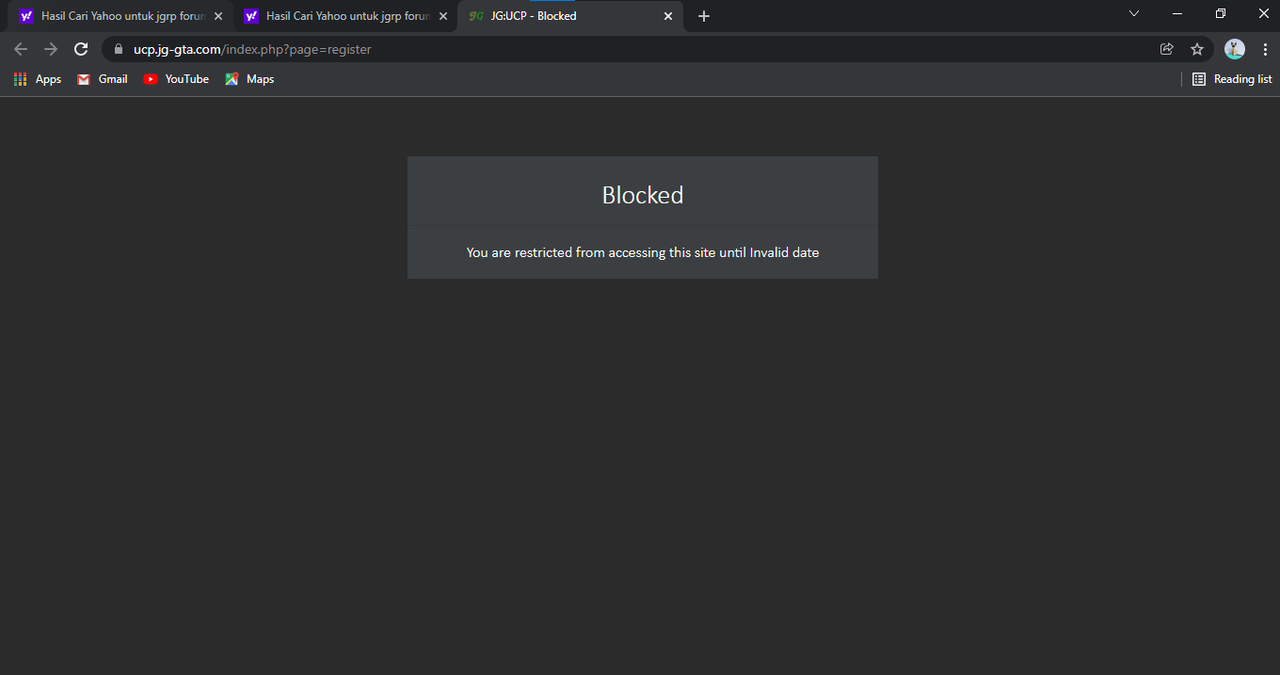Click the Blocked heading text

[643, 195]
